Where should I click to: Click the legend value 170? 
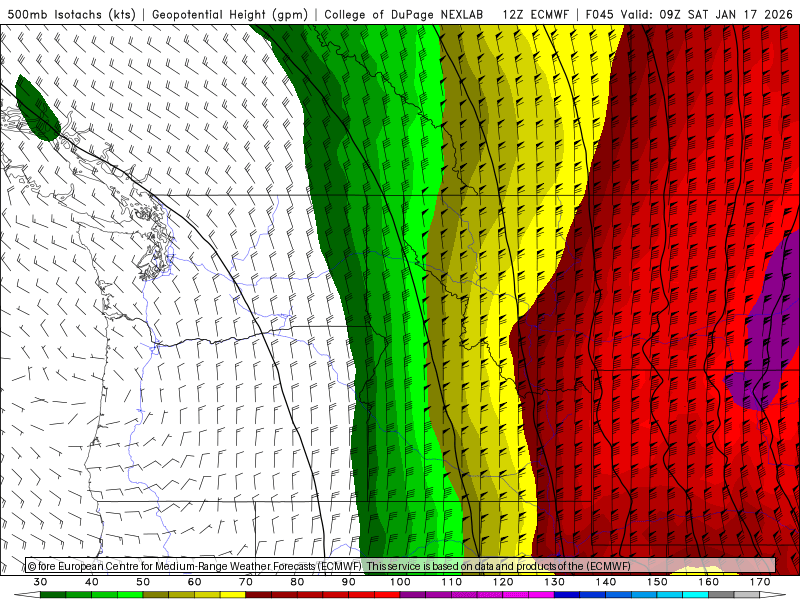click(760, 582)
